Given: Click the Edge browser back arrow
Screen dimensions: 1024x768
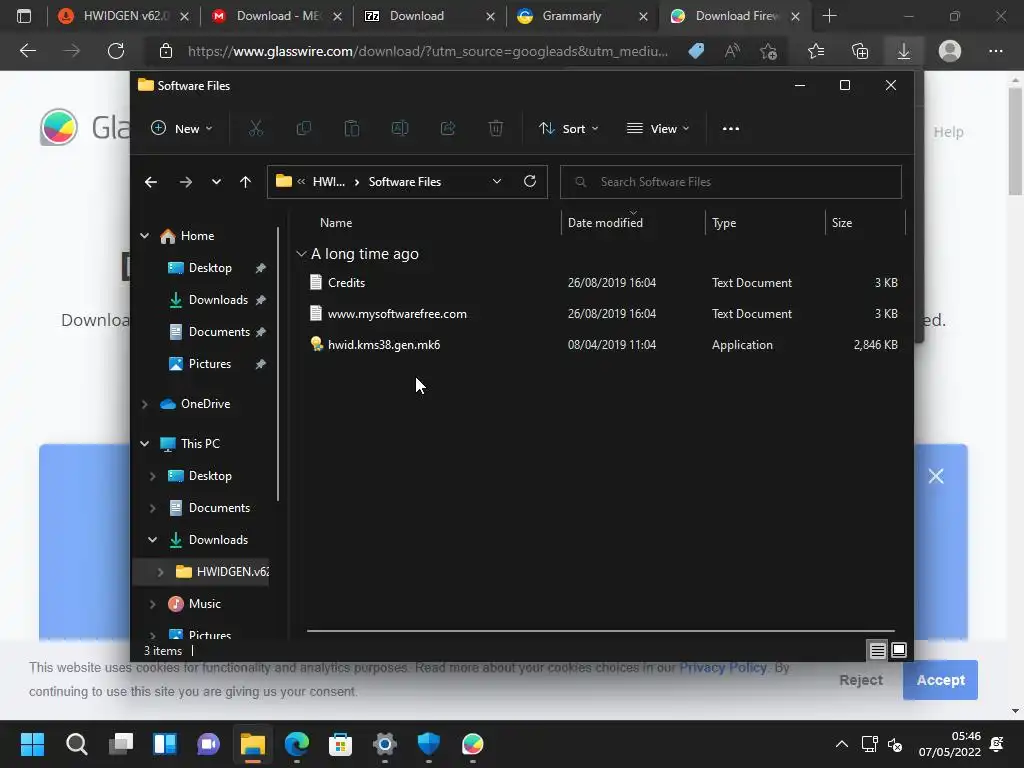Looking at the screenshot, I should (27, 50).
